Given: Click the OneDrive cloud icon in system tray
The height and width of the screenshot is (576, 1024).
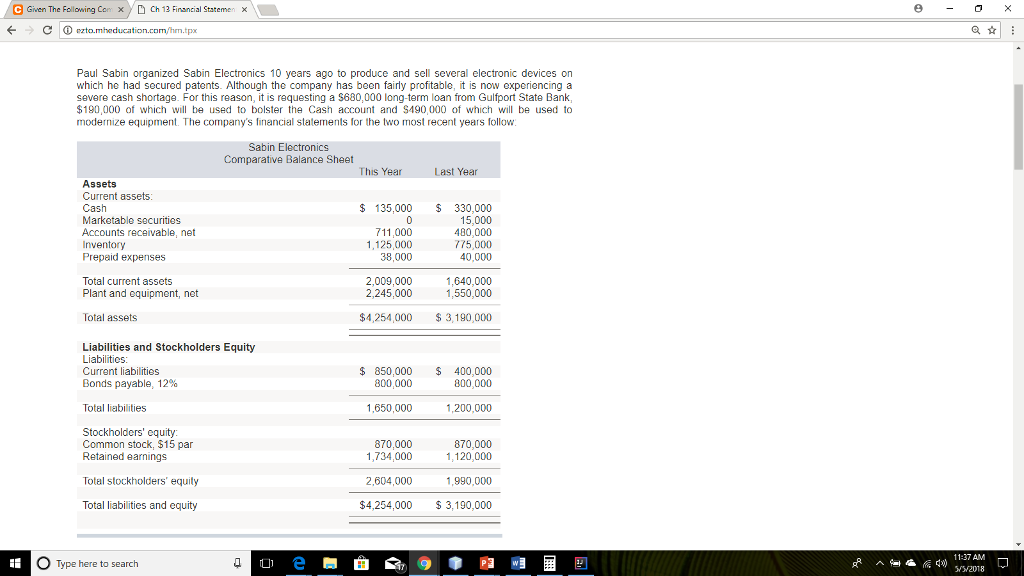Looking at the screenshot, I should [910, 563].
